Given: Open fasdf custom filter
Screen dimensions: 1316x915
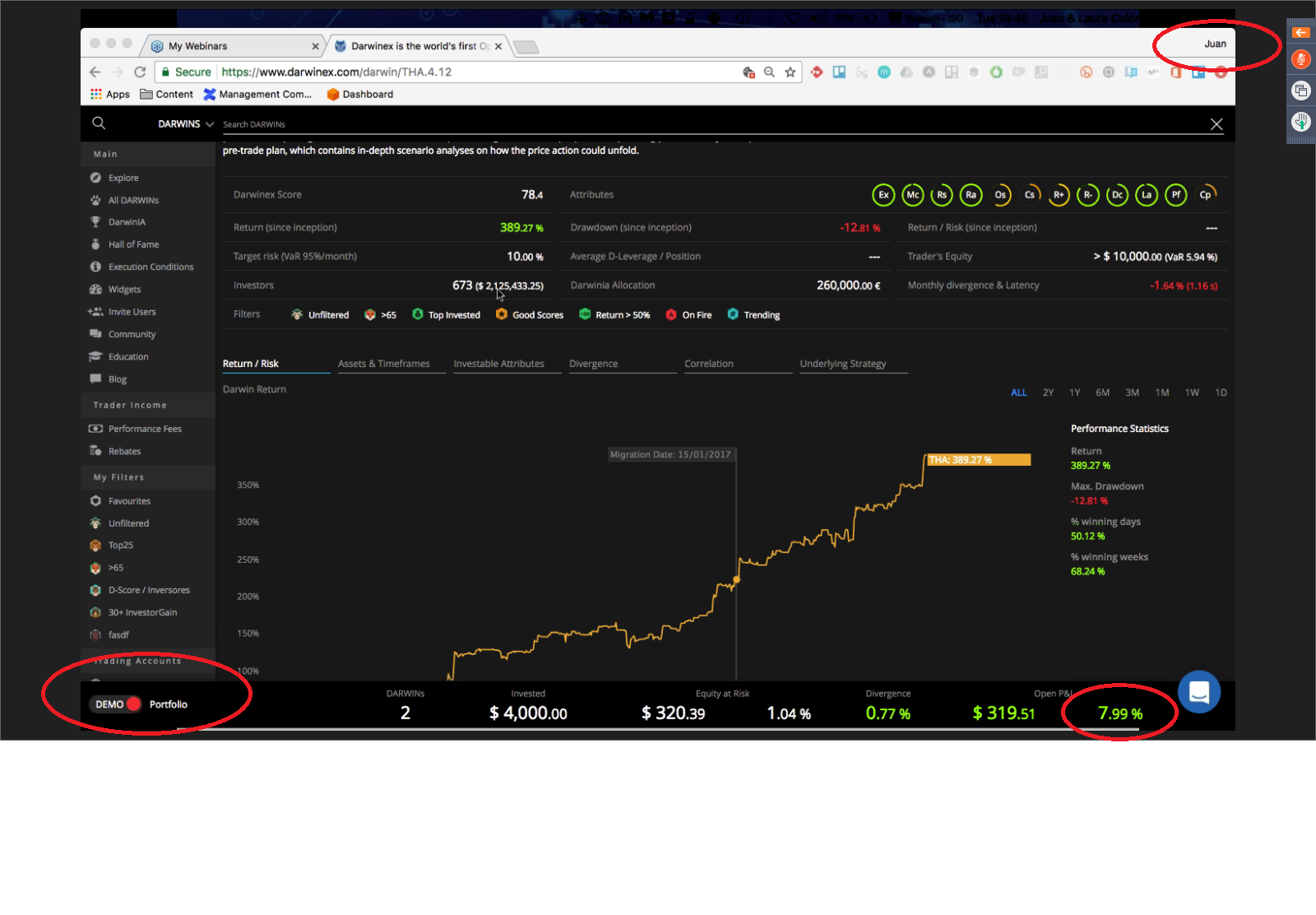Looking at the screenshot, I should (118, 634).
